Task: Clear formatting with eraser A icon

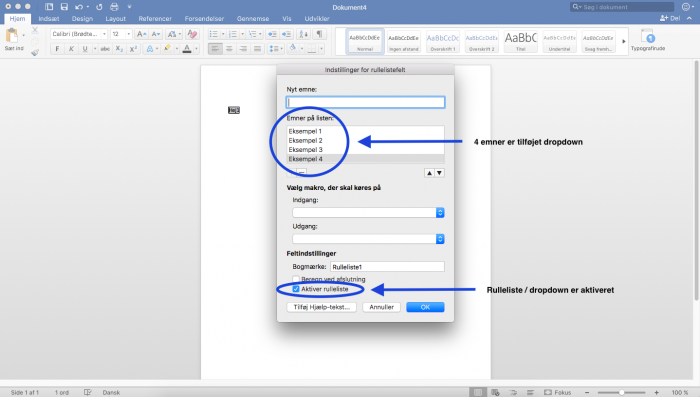Action: pyautogui.click(x=192, y=34)
